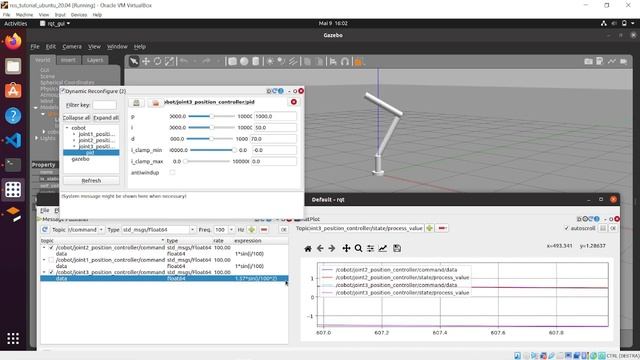Collapse joint2_position_controller/command row in publisher

44,248
